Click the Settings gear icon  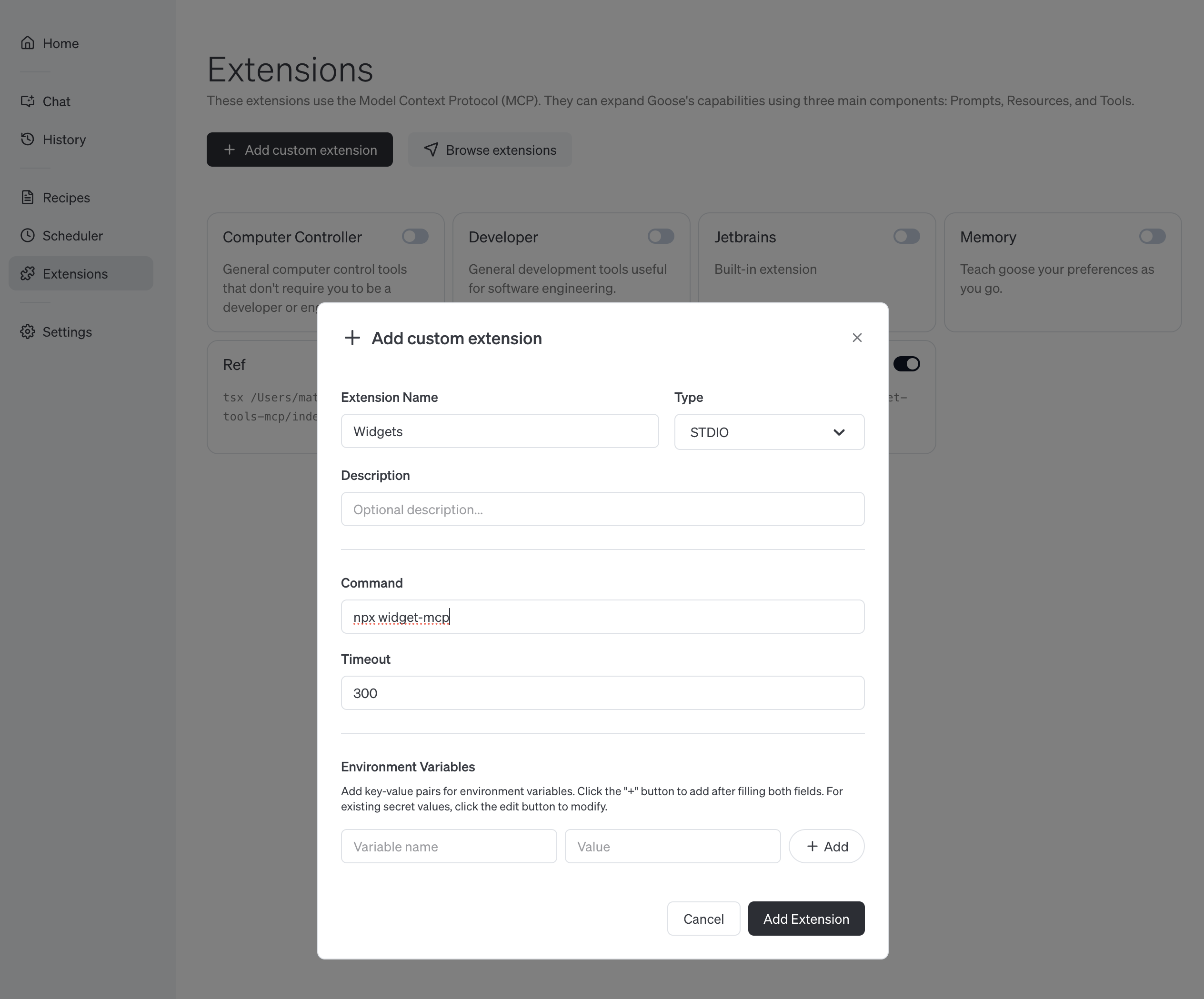28,331
